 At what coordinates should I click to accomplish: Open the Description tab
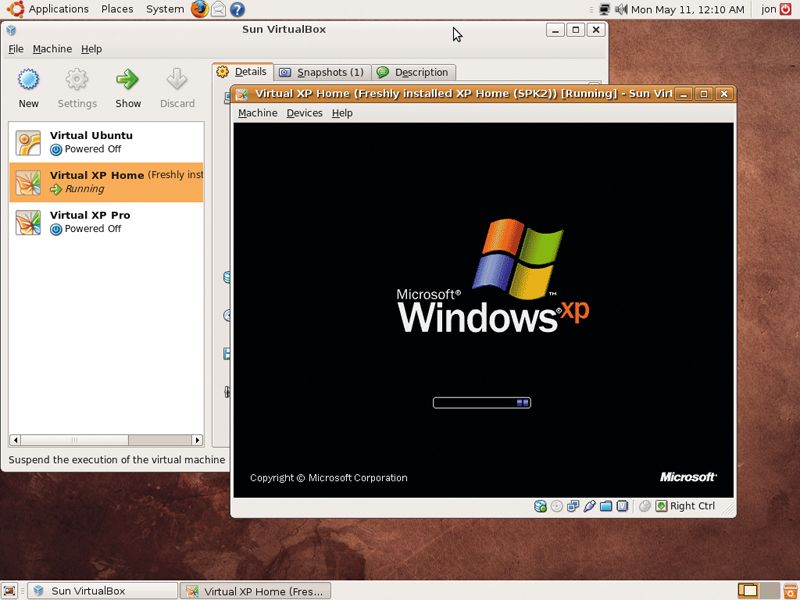414,72
